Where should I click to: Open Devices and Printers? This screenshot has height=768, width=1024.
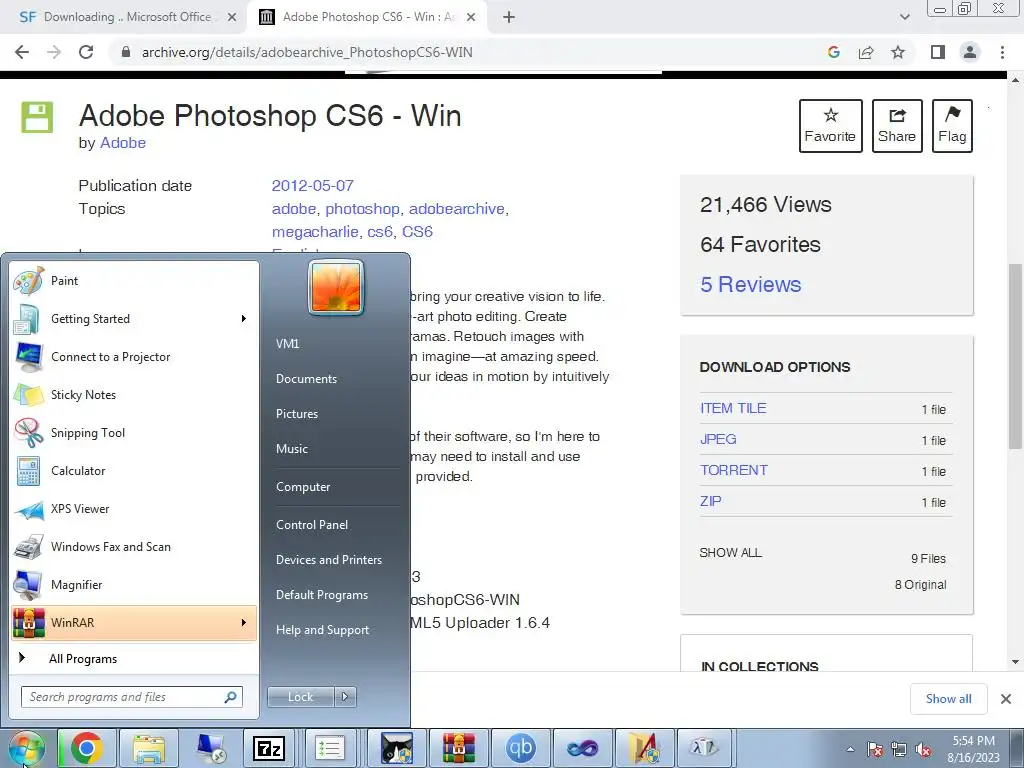click(x=328, y=560)
